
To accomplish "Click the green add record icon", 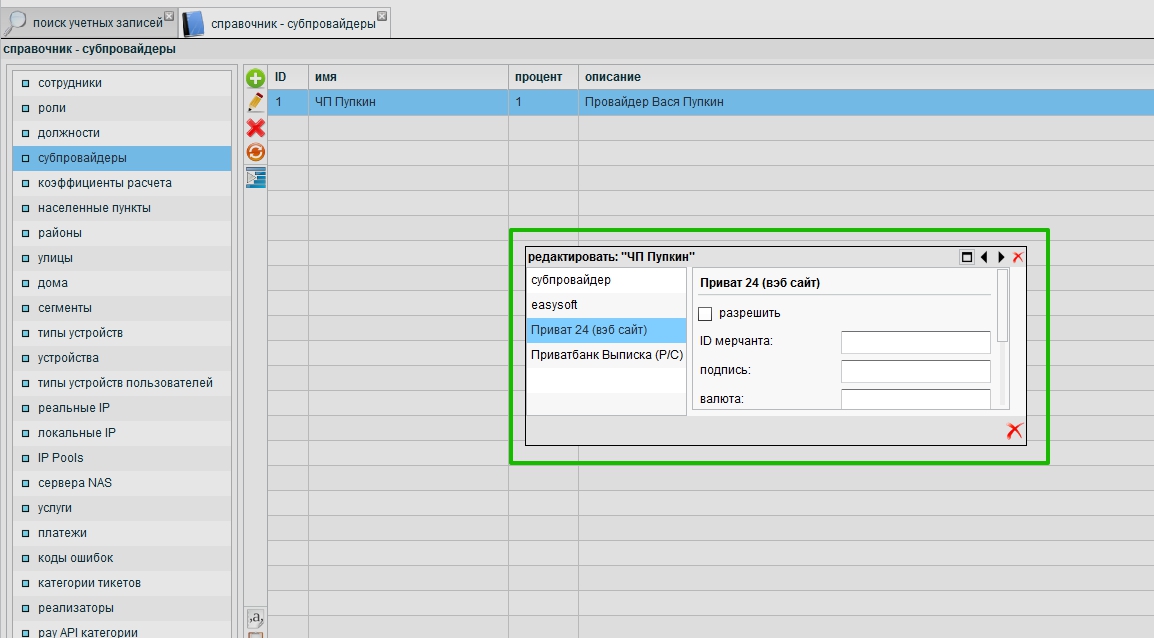I will click(x=256, y=78).
